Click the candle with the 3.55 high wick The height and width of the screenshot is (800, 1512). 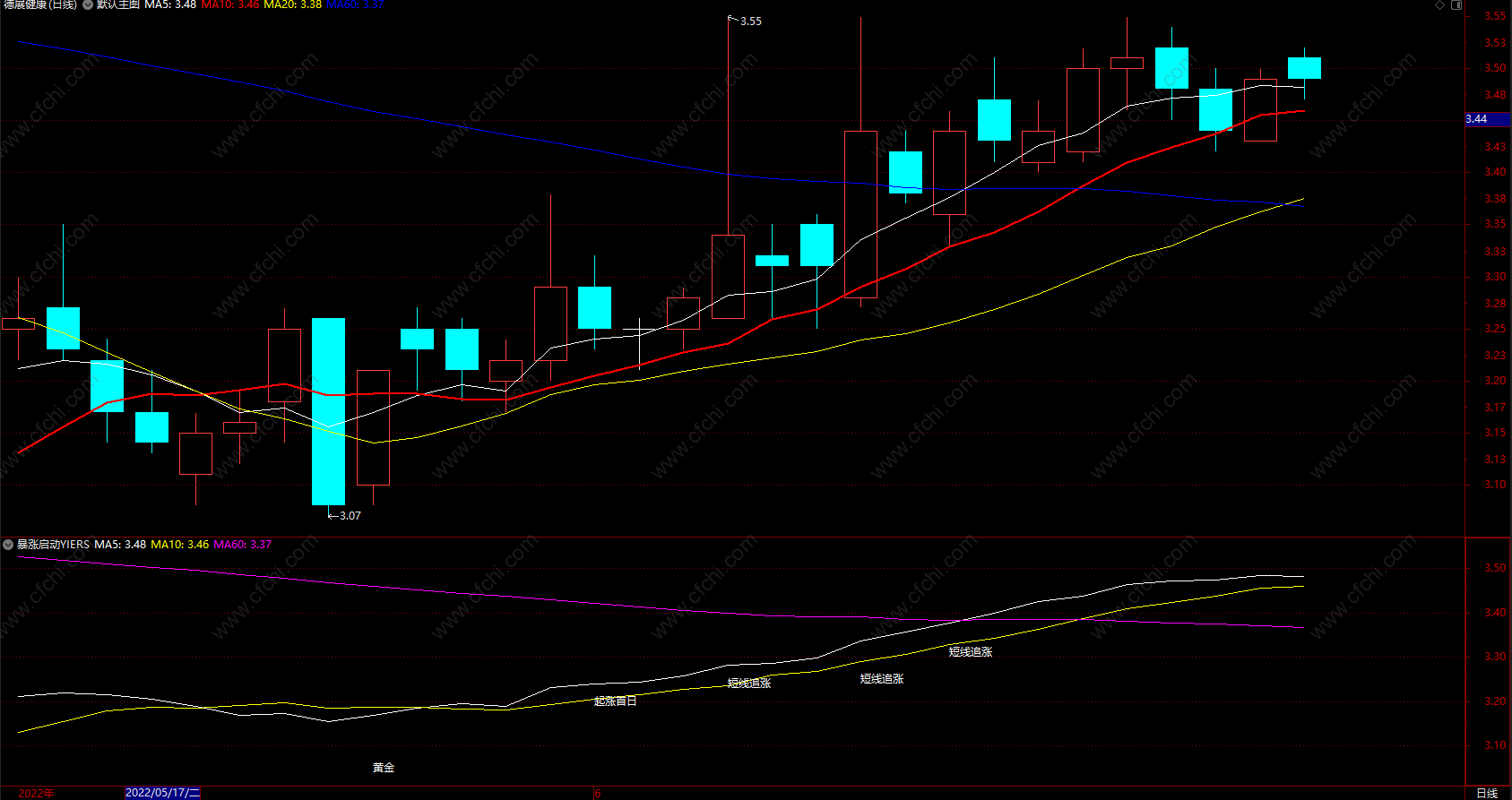pos(728,277)
